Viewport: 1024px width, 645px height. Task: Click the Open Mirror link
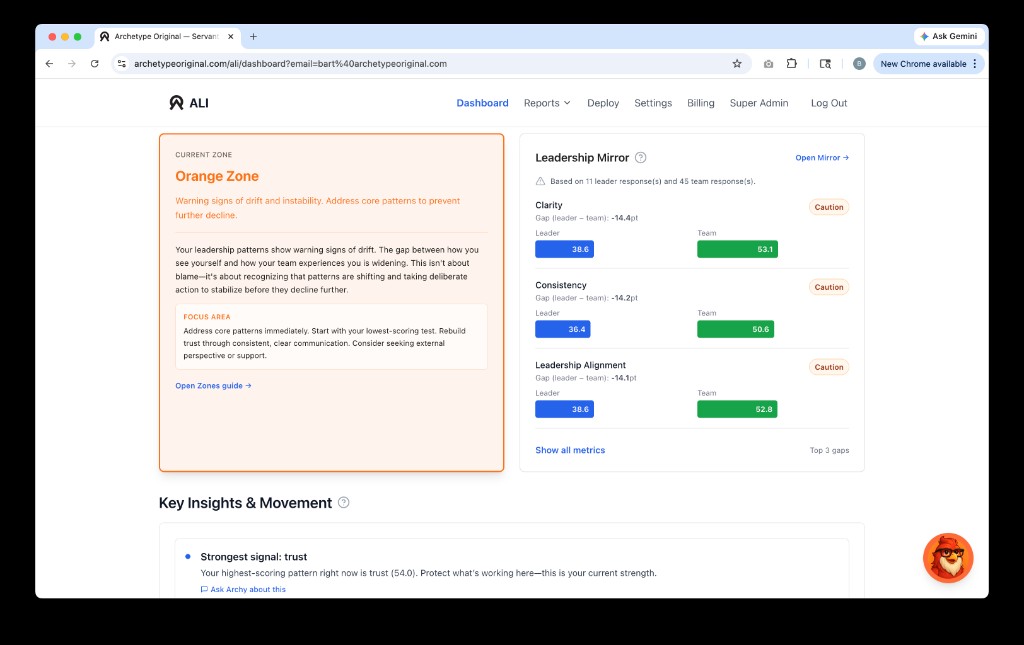(822, 157)
